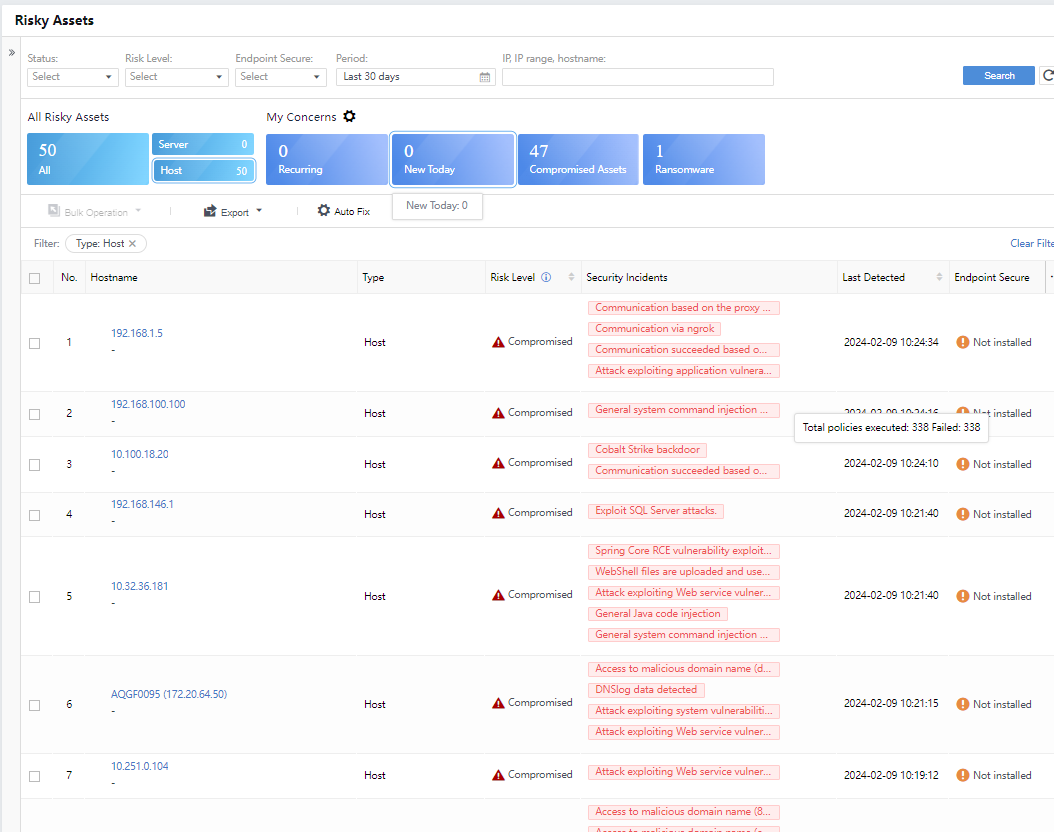Expand the collapsed left sidebar arrow

10,53
